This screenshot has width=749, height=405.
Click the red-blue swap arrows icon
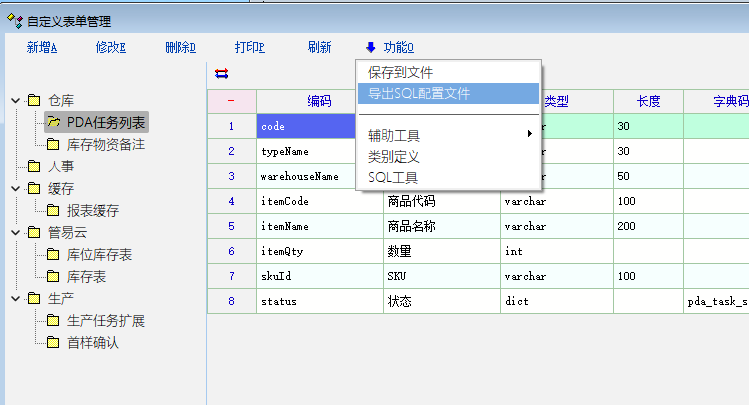pos(221,73)
